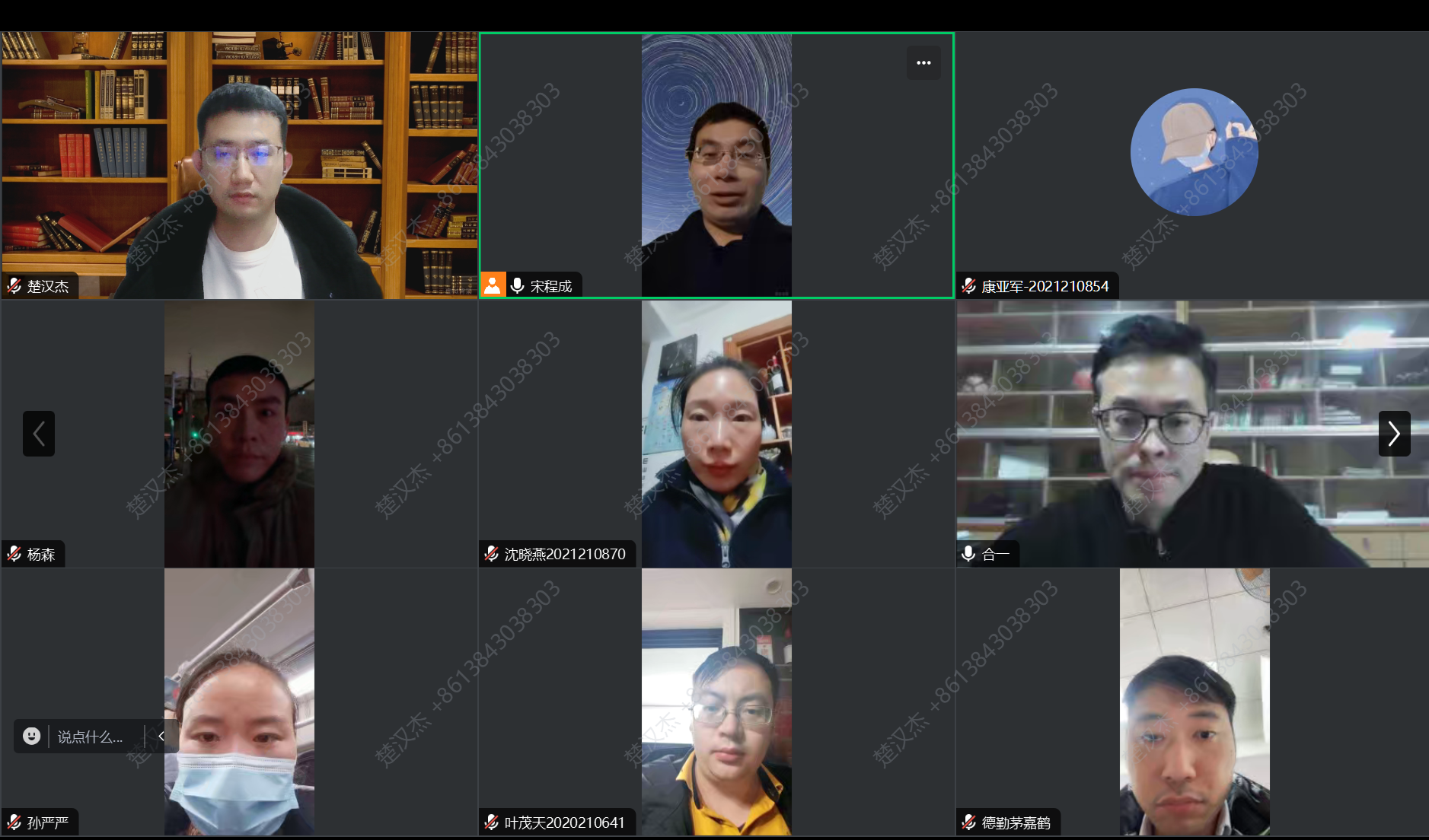The height and width of the screenshot is (840, 1429).
Task: Click the orange host icon beside 宋程成
Action: click(x=493, y=285)
